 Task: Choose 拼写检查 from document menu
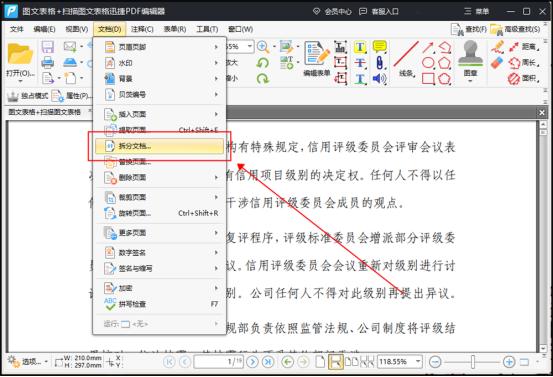click(x=160, y=304)
